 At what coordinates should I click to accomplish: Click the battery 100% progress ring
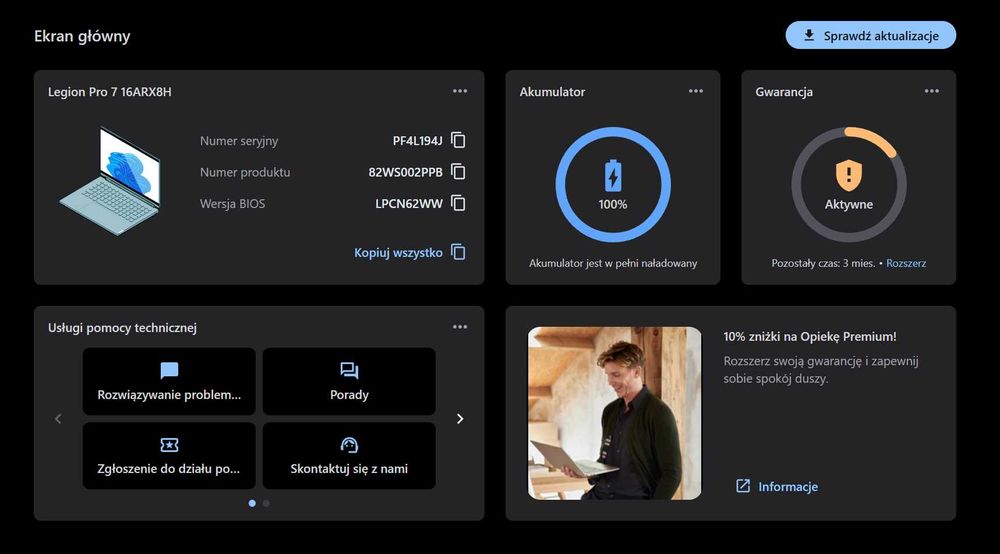pyautogui.click(x=613, y=184)
